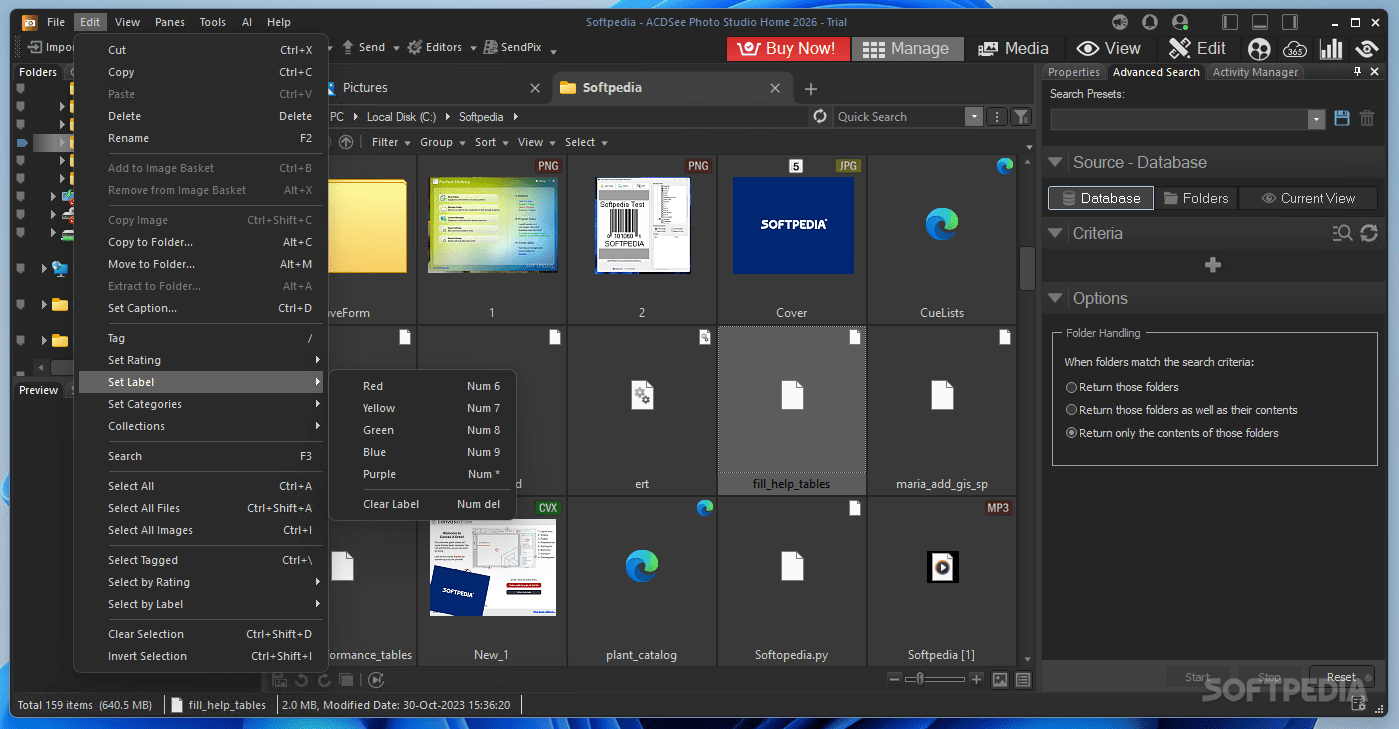The width and height of the screenshot is (1399, 729).
Task: Click the filter funnel icon beside Quick Search
Action: (x=1020, y=117)
